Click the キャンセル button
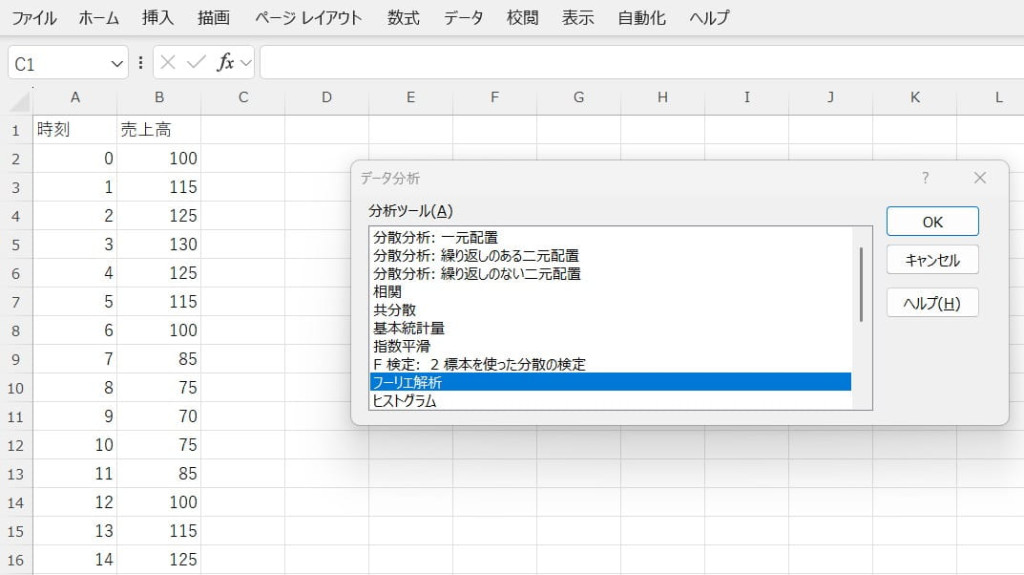1024x575 pixels. [x=932, y=261]
